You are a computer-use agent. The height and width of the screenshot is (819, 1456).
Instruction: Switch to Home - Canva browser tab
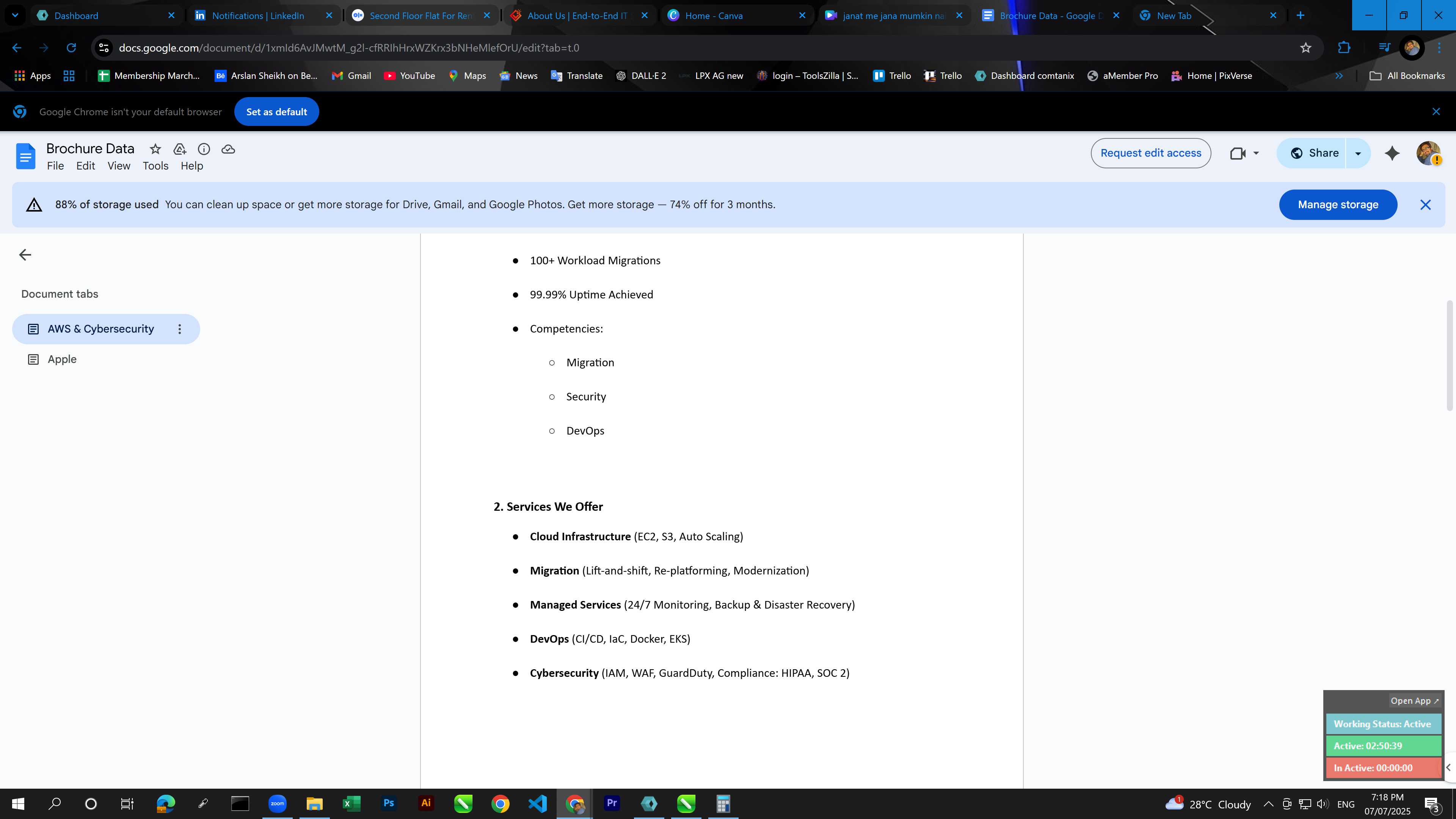click(x=714, y=15)
